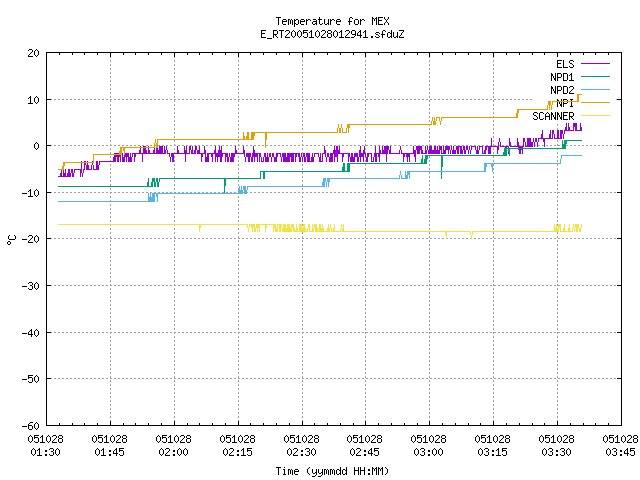Viewport: 640px width, 480px height.
Task: Click the y-axis label -60
Action: pos(31,426)
